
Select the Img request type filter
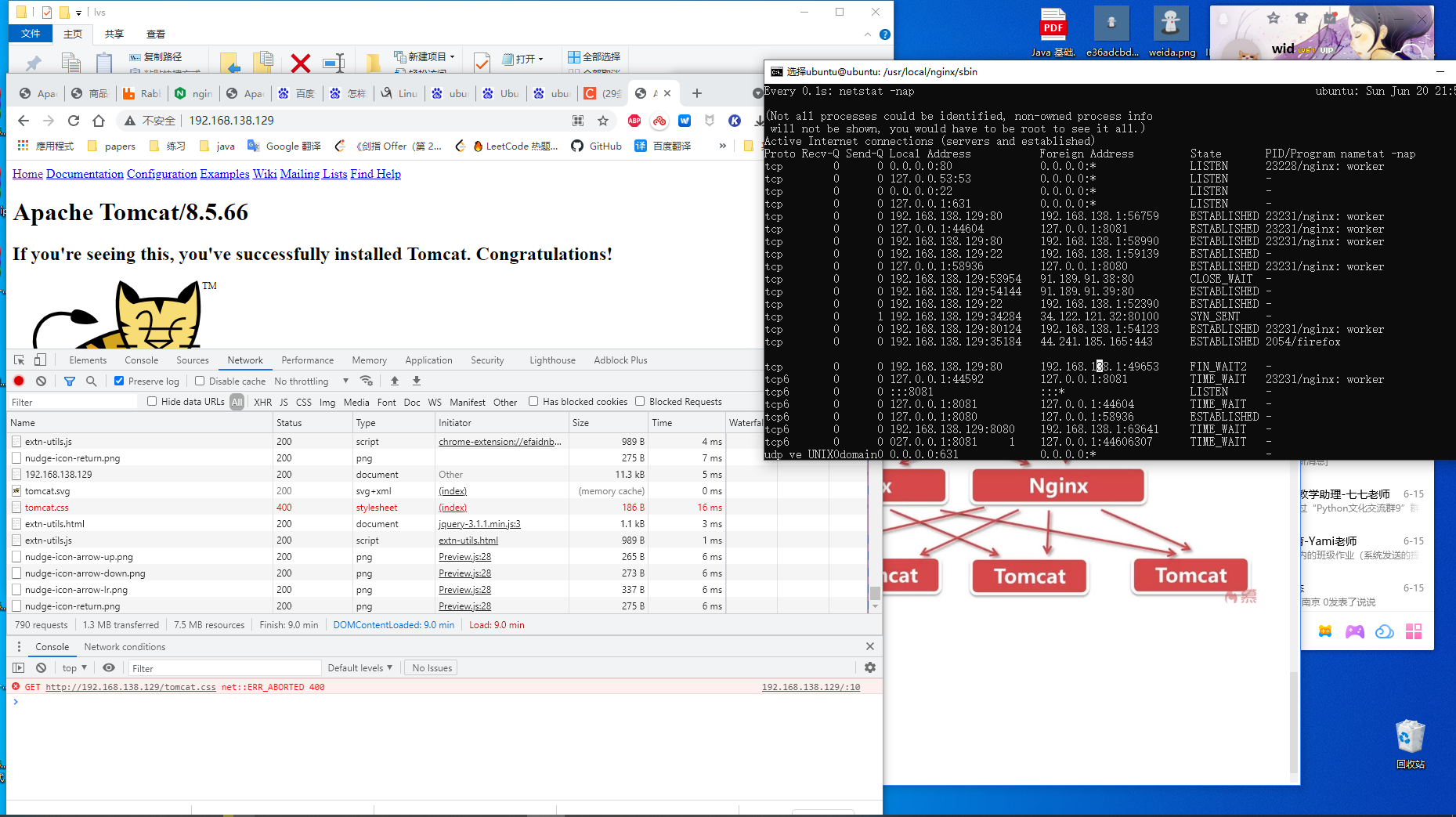pos(327,403)
